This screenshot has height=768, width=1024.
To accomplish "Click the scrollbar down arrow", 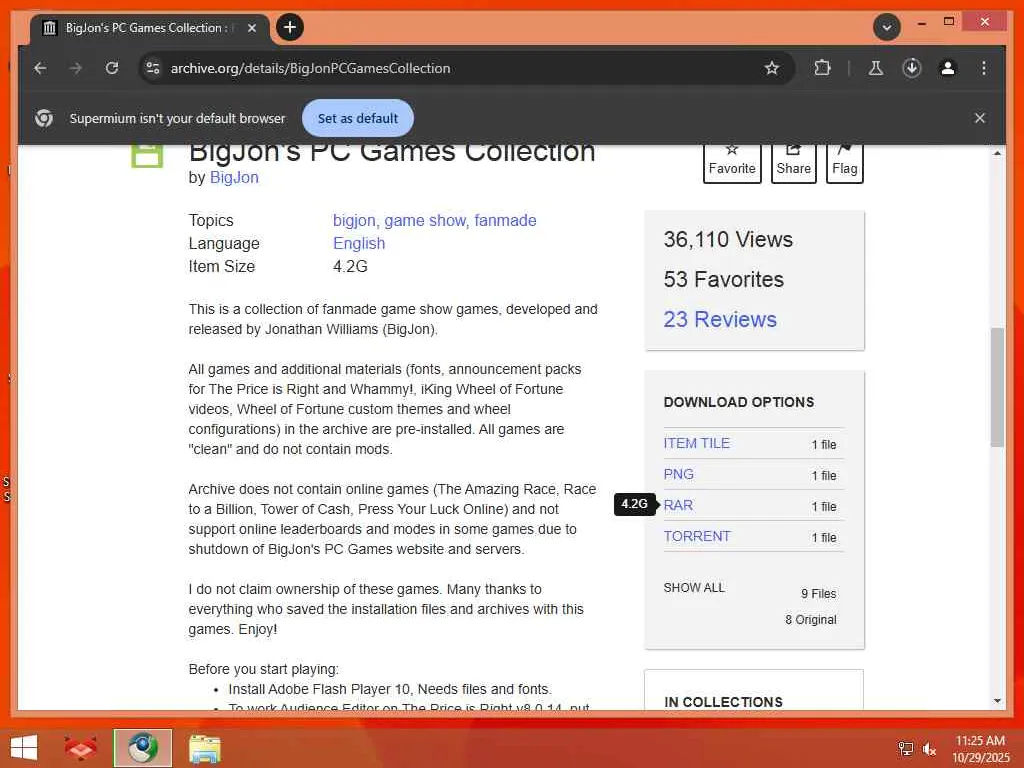I will [997, 701].
